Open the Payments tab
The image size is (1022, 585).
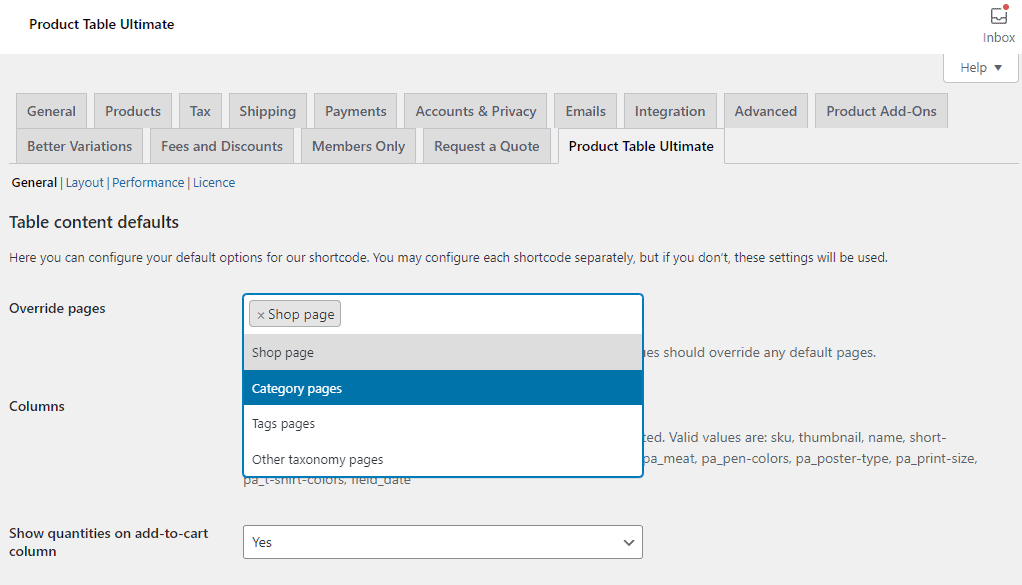[x=356, y=111]
